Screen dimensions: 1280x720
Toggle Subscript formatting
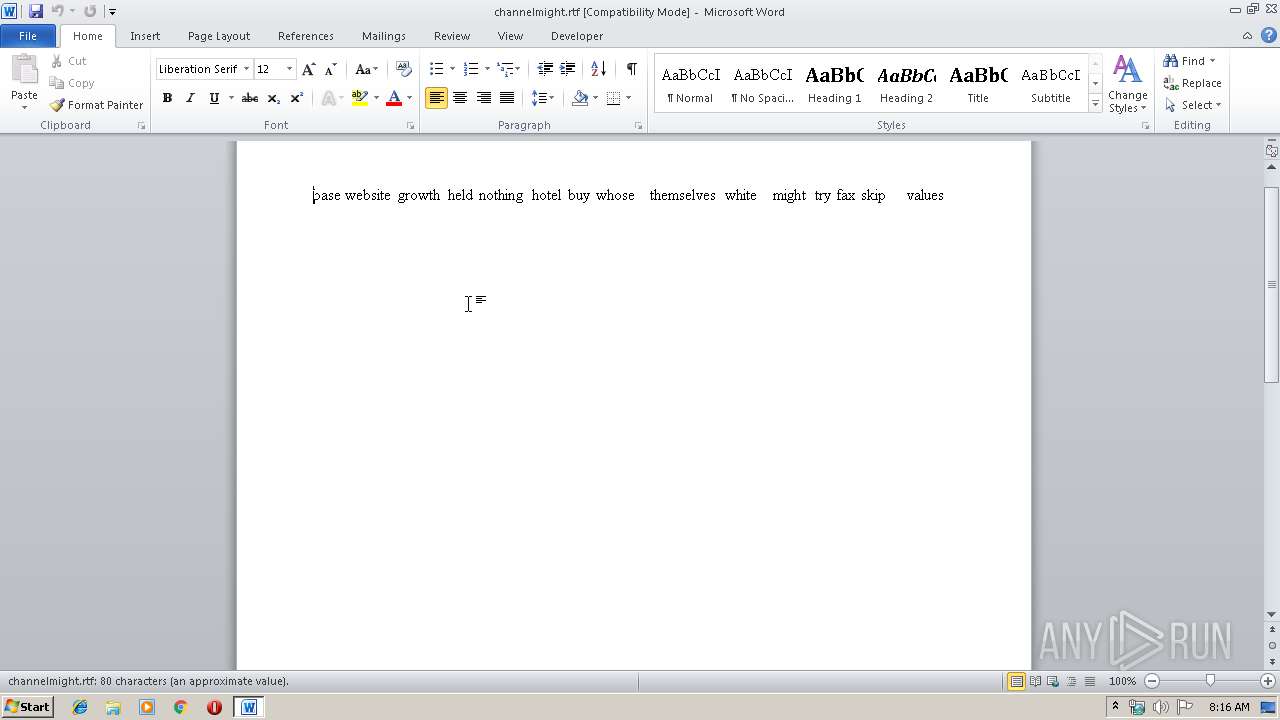[273, 98]
